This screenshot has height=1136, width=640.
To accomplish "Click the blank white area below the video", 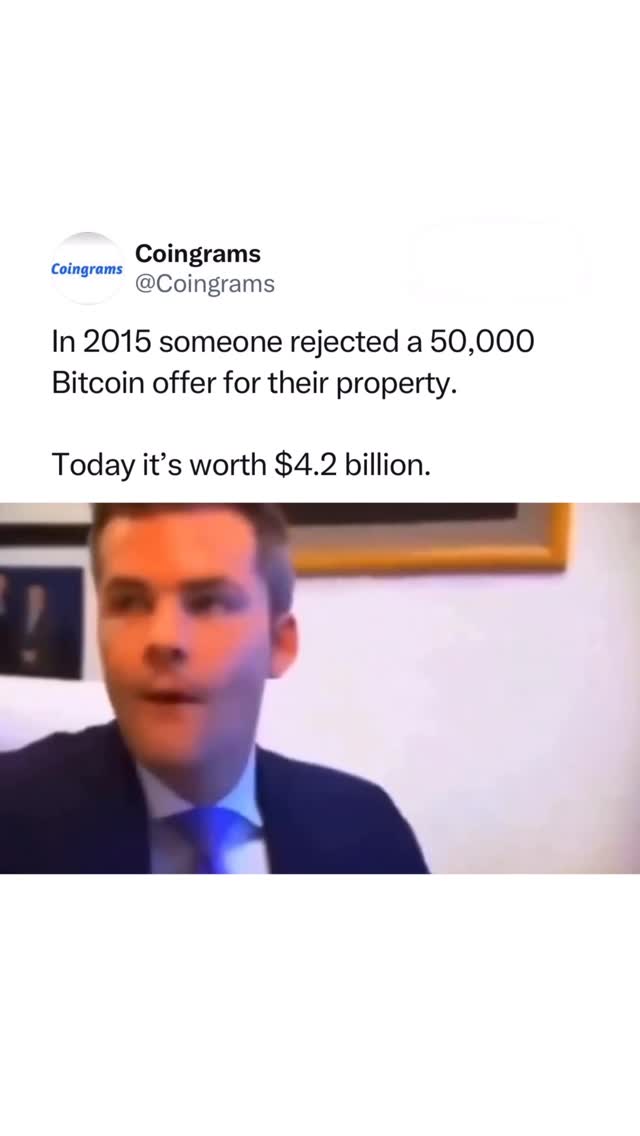I will 320,1003.
